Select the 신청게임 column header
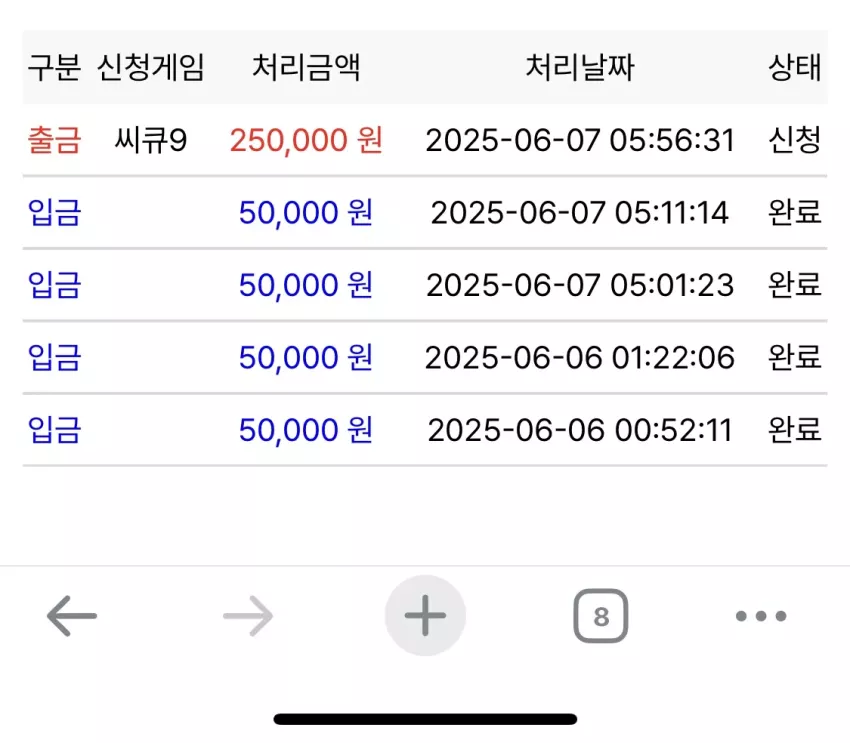The width and height of the screenshot is (850, 743). click(x=150, y=67)
